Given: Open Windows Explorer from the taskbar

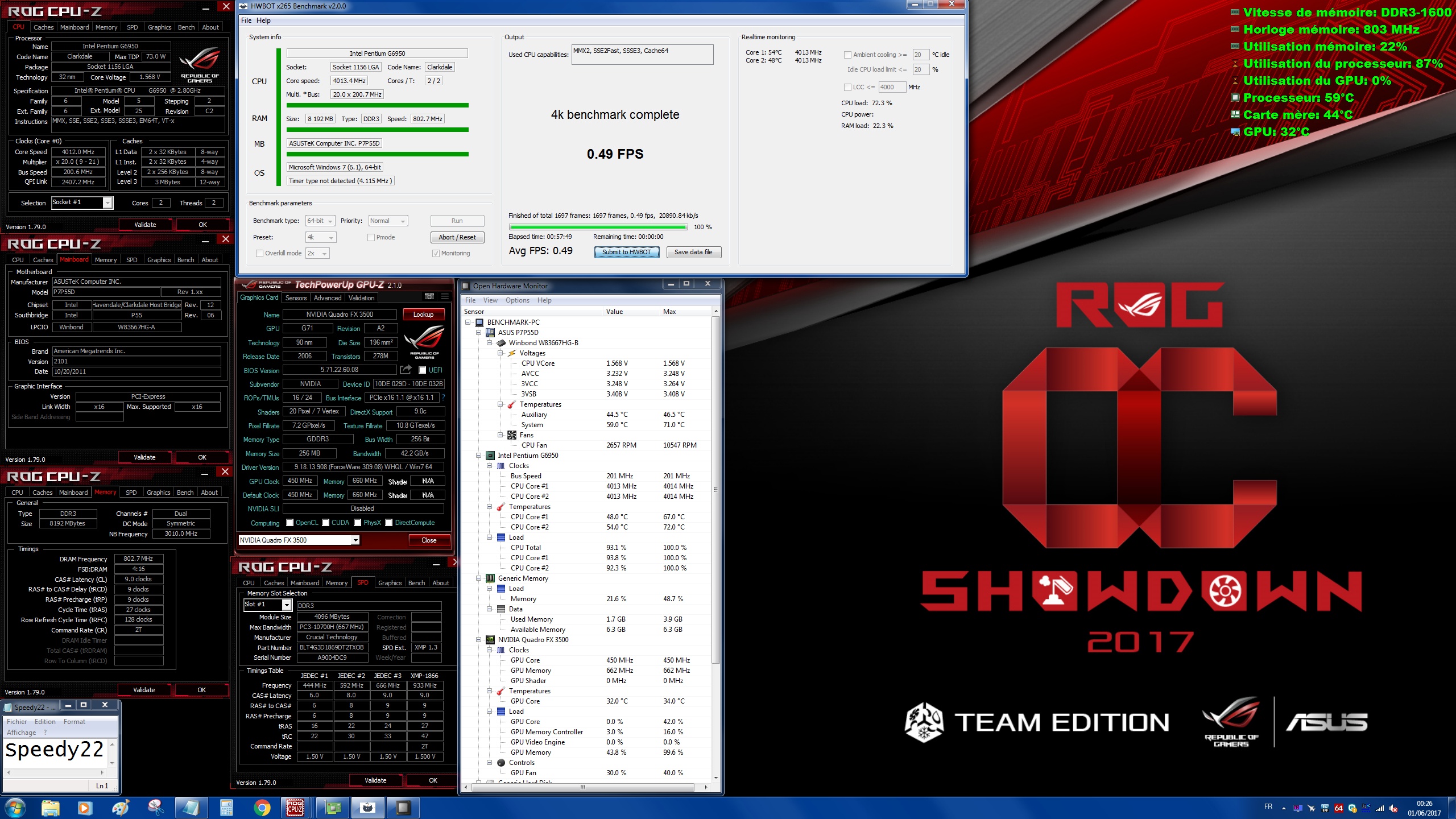Looking at the screenshot, I should click(51, 808).
